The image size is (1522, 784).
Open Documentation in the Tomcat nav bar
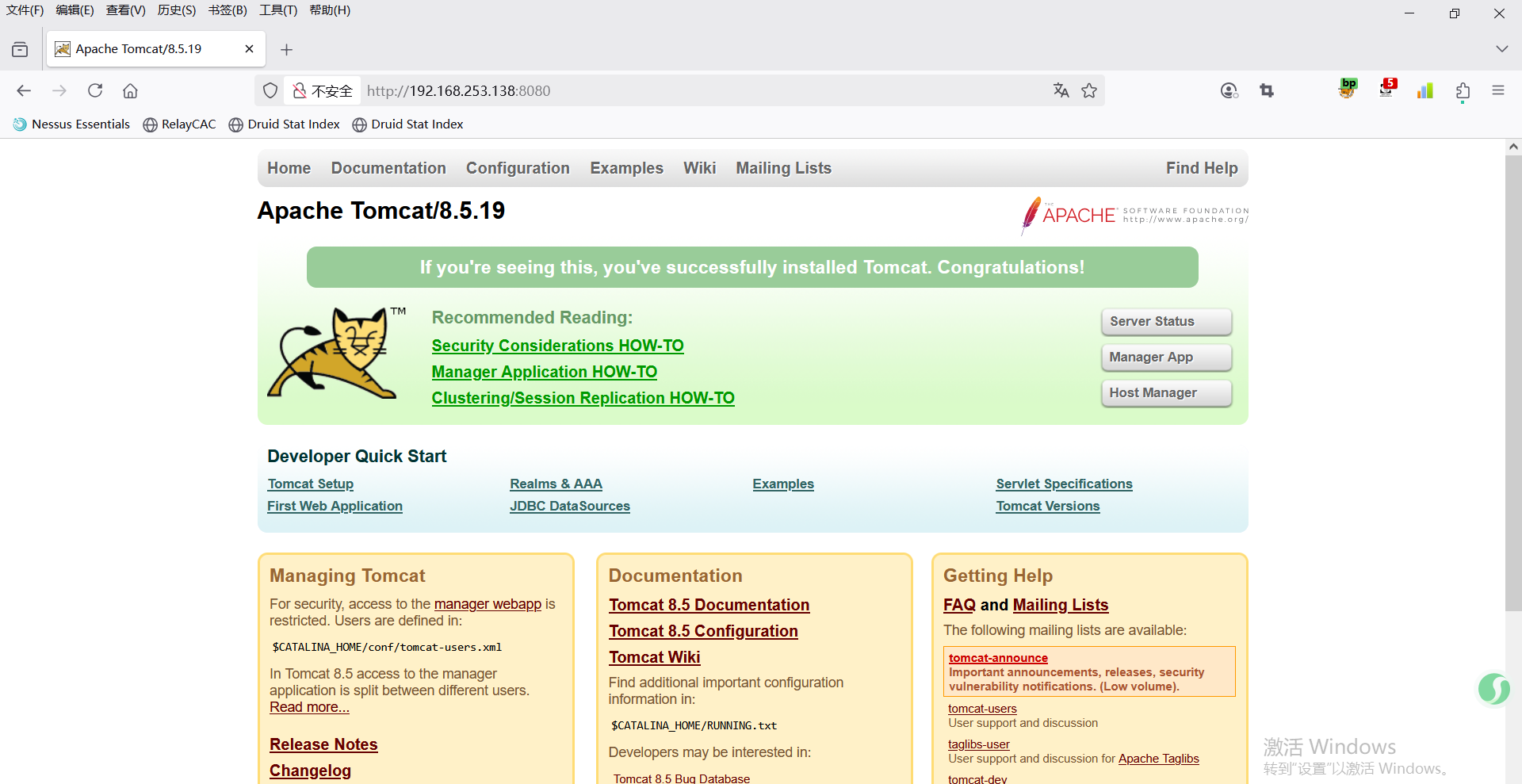388,168
